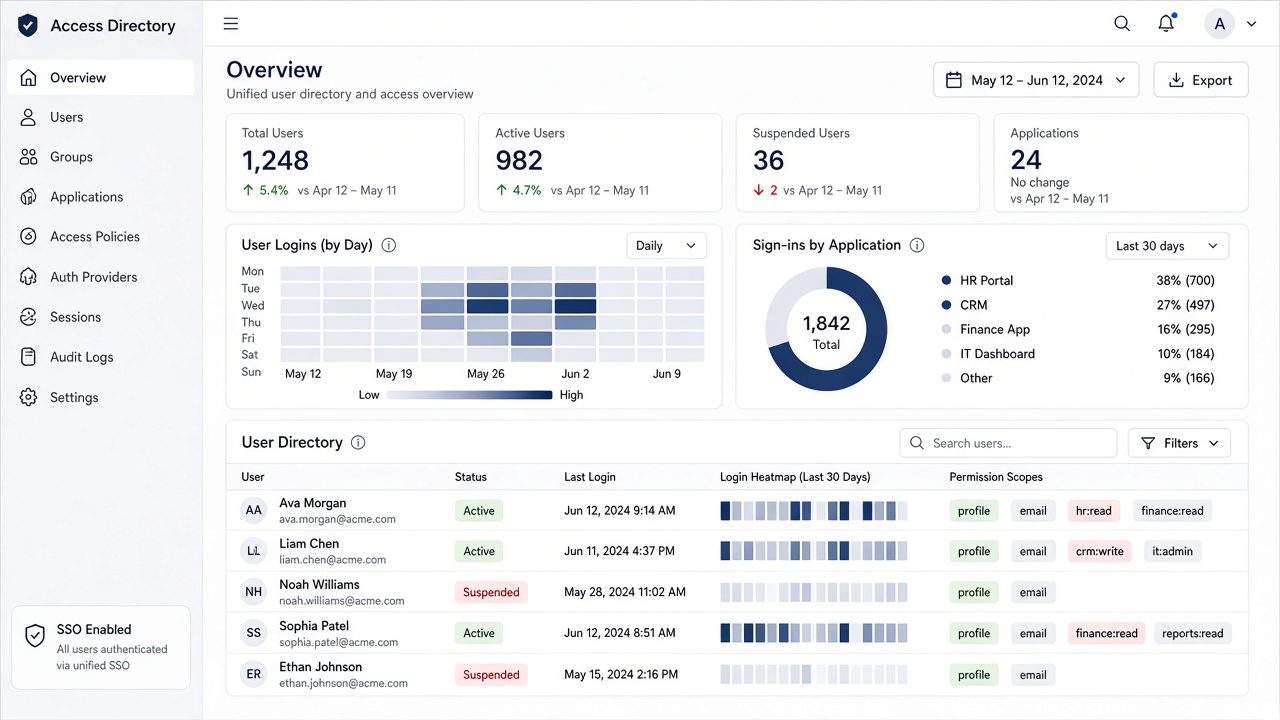1280x720 pixels.
Task: Click the Last Login column header
Action: coord(590,477)
